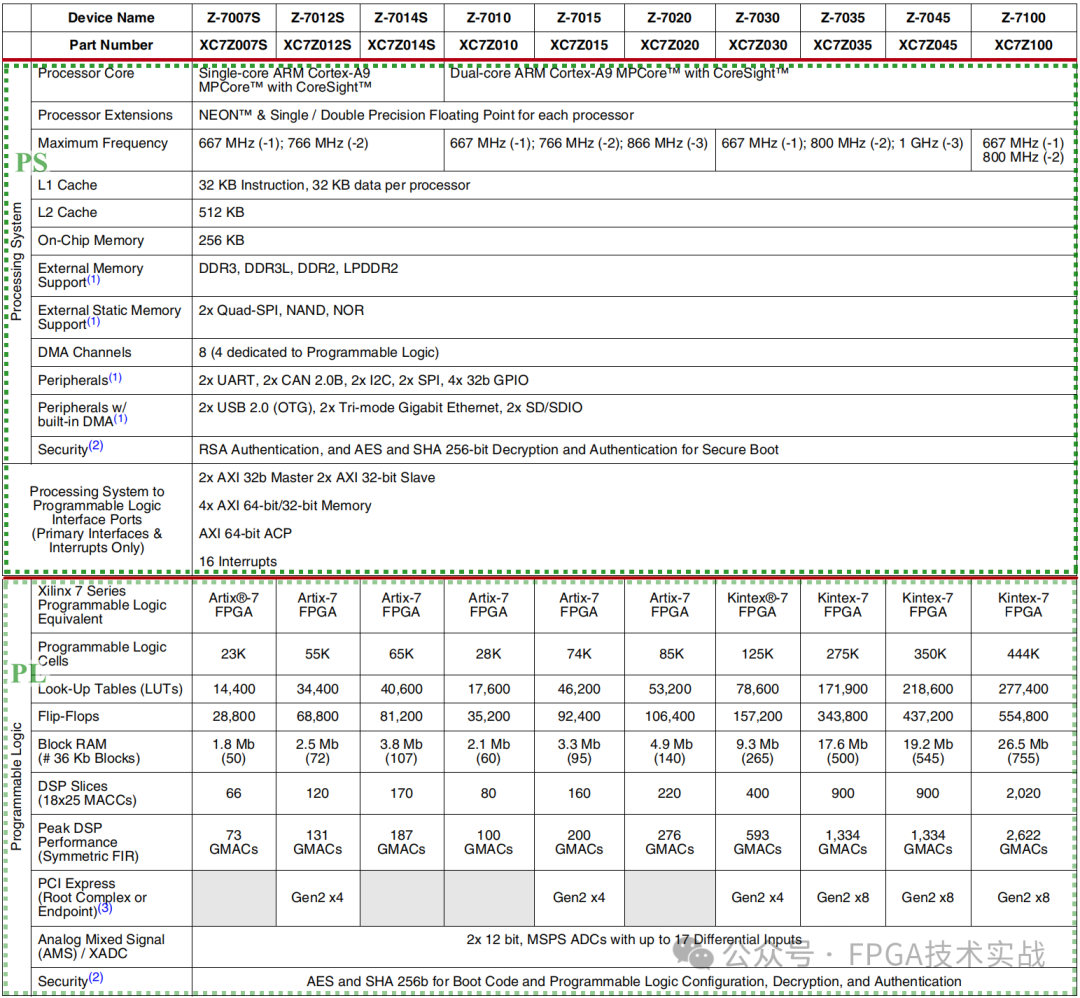Select part number XC7Z020
The width and height of the screenshot is (1080, 998).
click(669, 45)
